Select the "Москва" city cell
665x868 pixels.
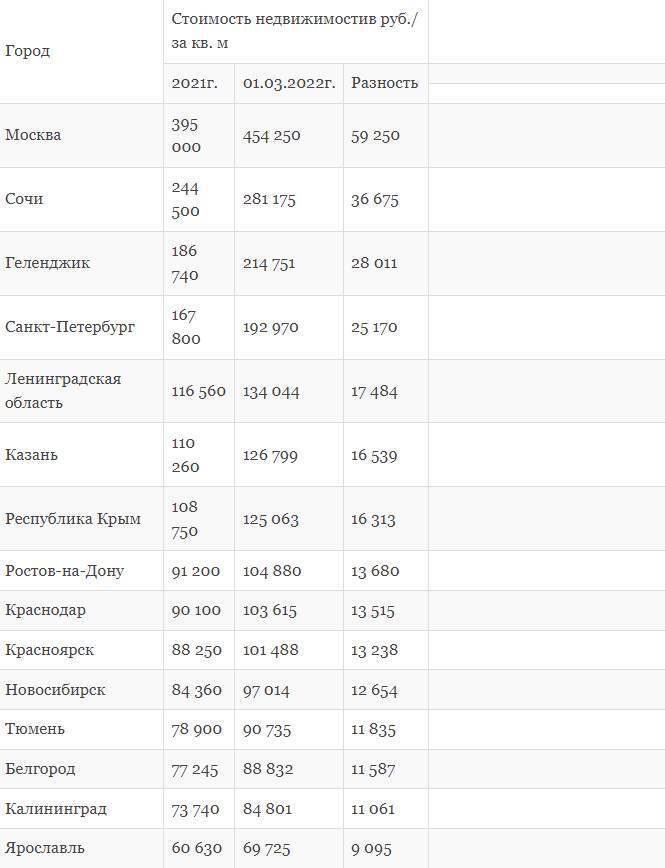tap(33, 135)
